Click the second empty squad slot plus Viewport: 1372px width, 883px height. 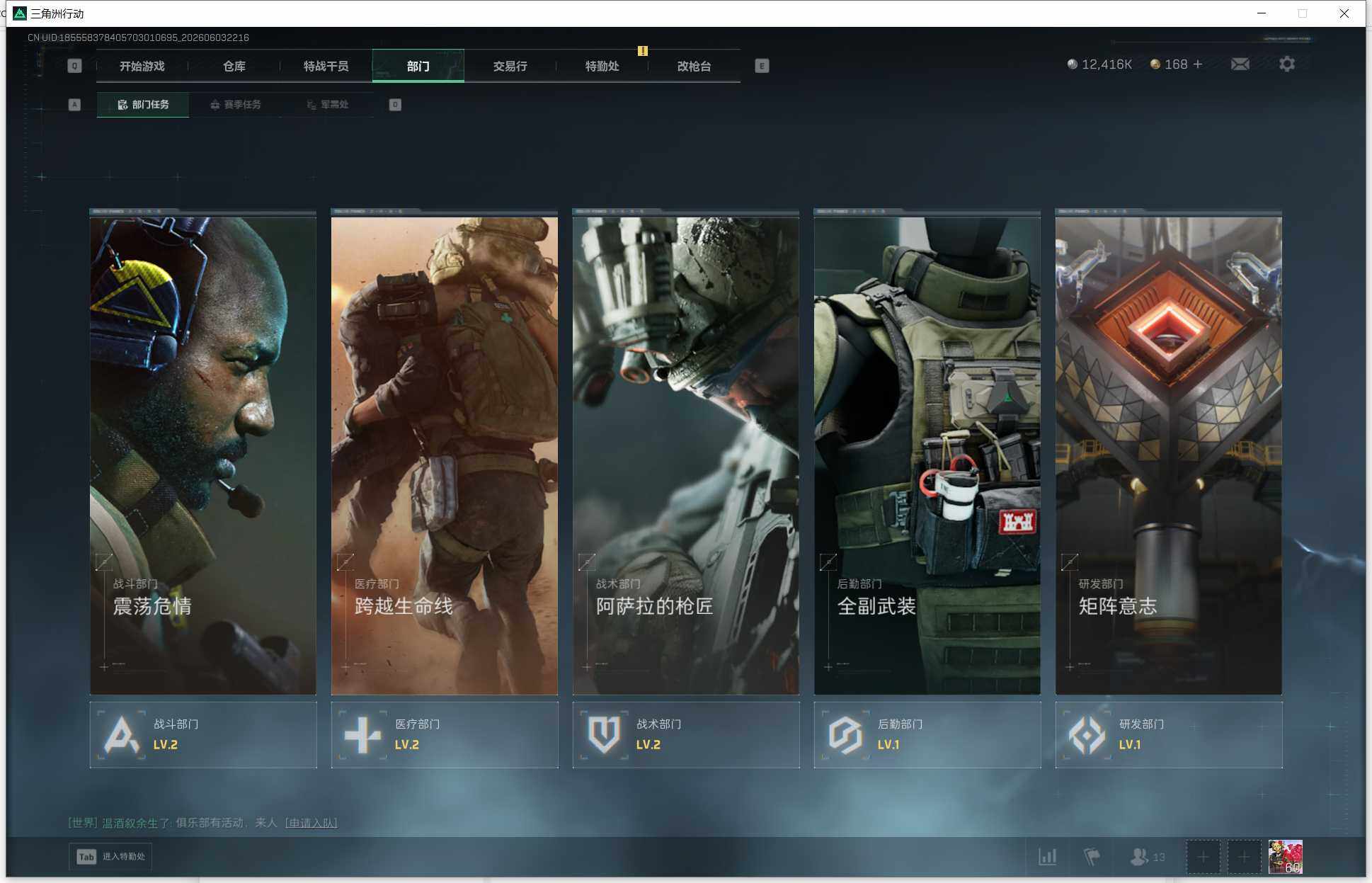pos(1244,857)
